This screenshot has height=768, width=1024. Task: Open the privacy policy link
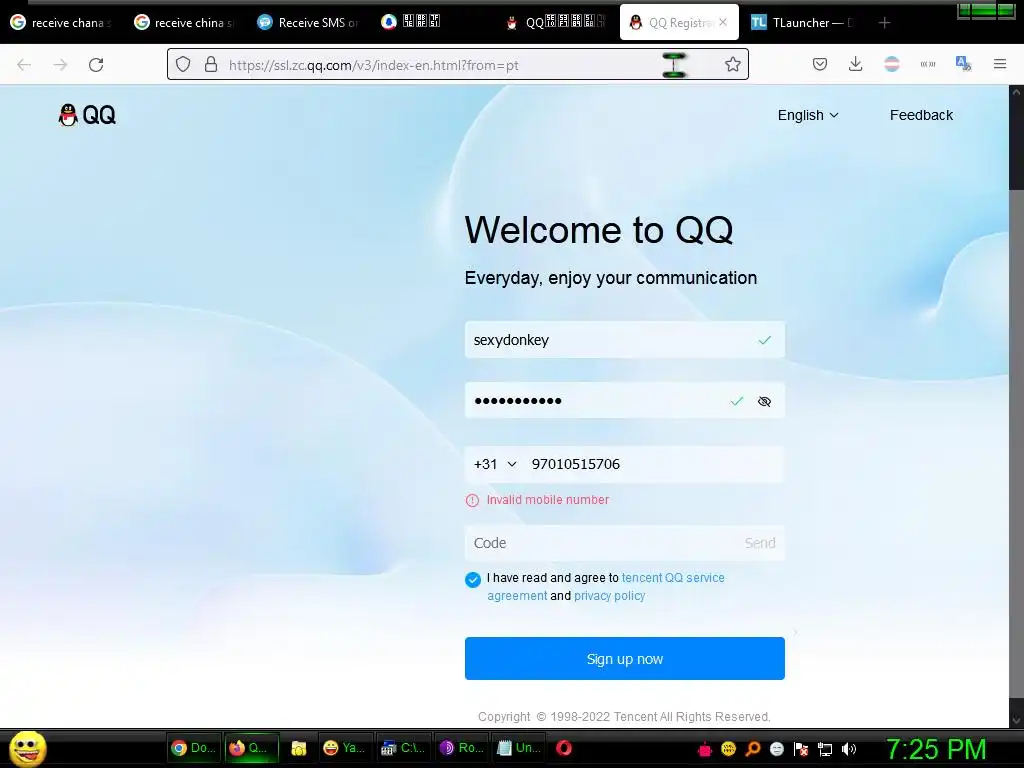[609, 596]
